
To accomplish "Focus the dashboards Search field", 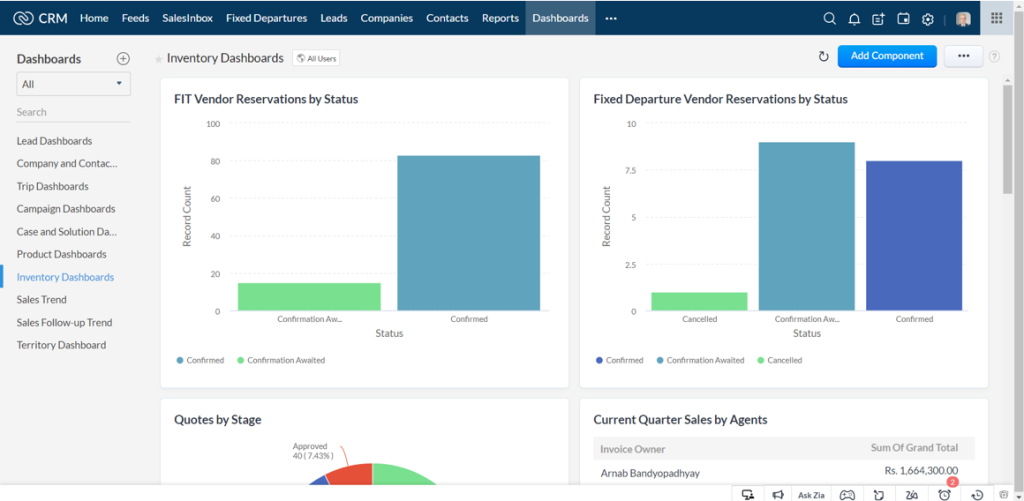I will tap(73, 112).
